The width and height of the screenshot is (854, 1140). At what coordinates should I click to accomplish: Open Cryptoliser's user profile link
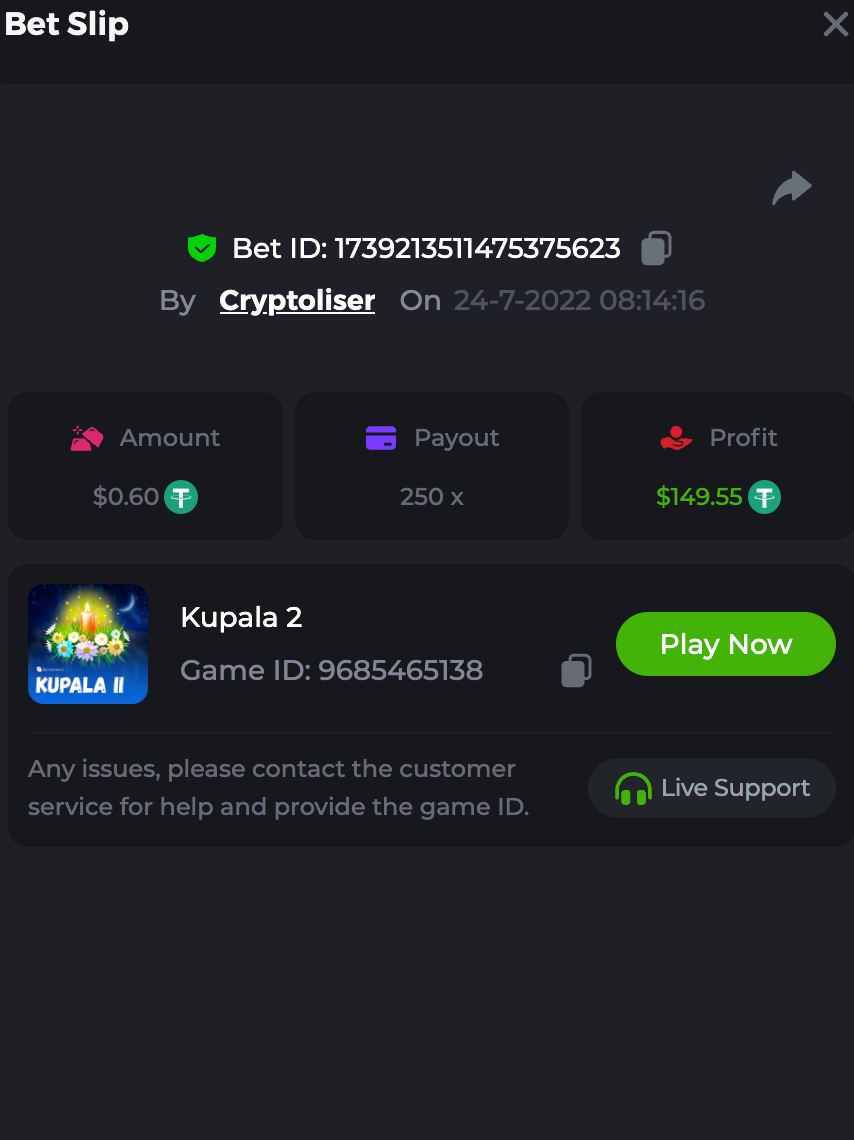[297, 301]
